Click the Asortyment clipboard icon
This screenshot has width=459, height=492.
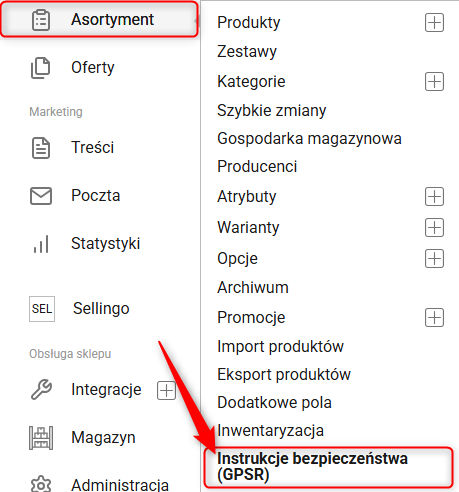41,20
